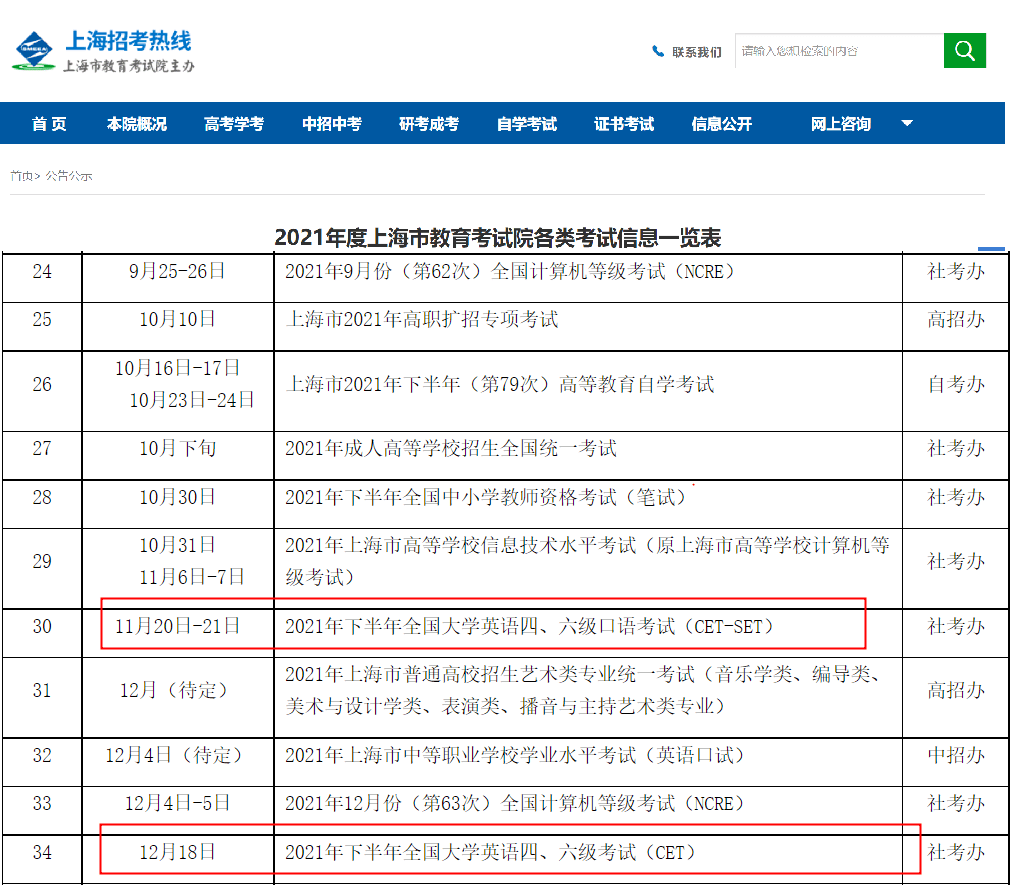This screenshot has width=1010, height=885.
Task: Click the blue diamond site logo
Action: pos(33,50)
